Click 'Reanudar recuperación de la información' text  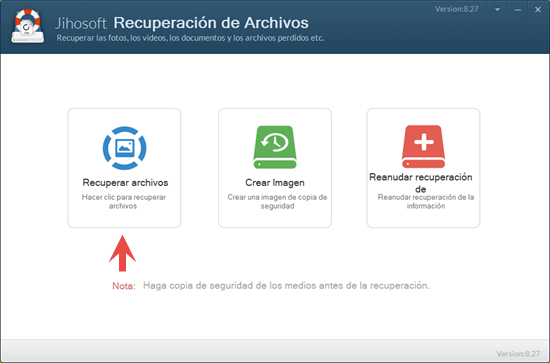[x=425, y=202]
